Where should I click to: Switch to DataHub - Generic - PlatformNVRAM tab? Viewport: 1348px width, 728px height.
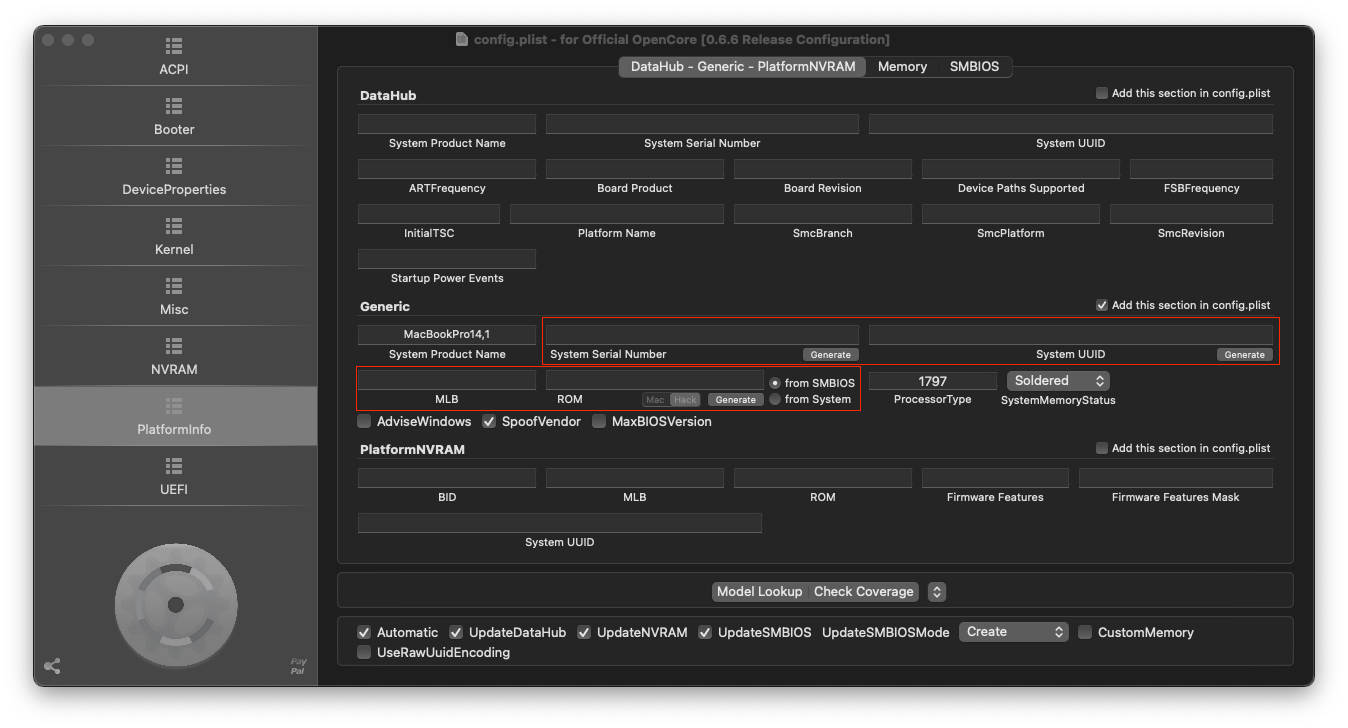pos(743,66)
